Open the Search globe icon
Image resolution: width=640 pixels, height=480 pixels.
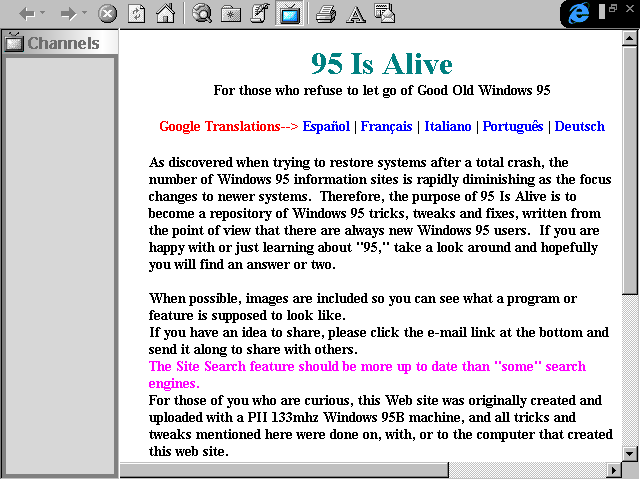pos(202,13)
